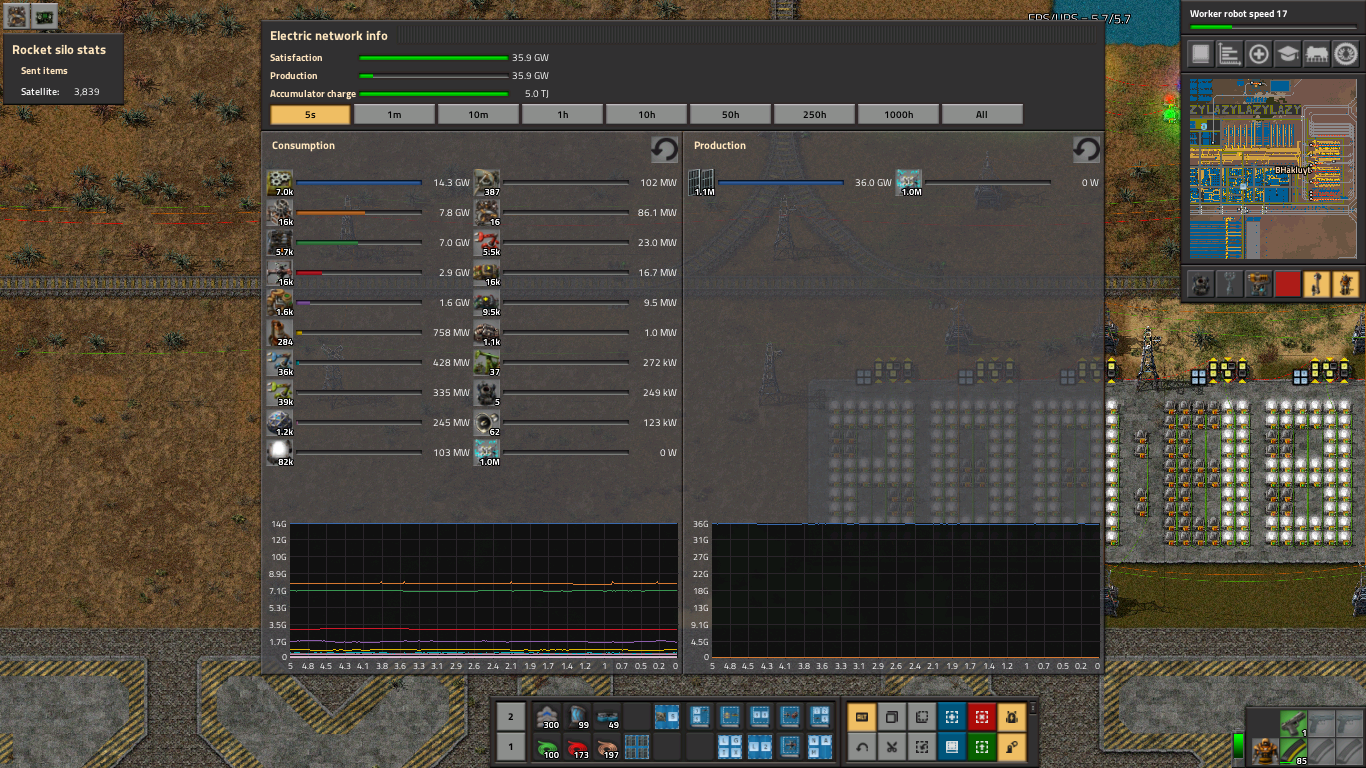Image resolution: width=1366 pixels, height=768 pixels.
Task: Toggle the personal roboport button
Action: pos(1010,716)
